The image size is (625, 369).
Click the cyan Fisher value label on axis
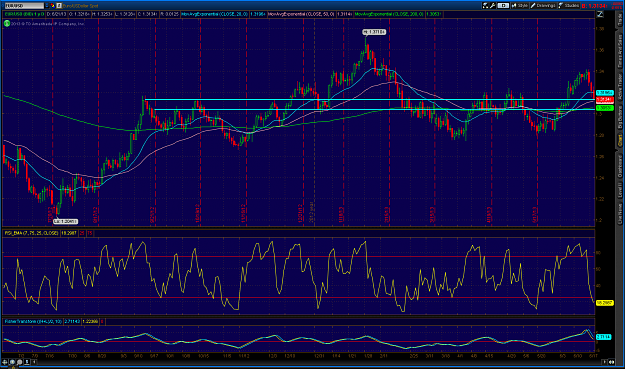click(604, 337)
